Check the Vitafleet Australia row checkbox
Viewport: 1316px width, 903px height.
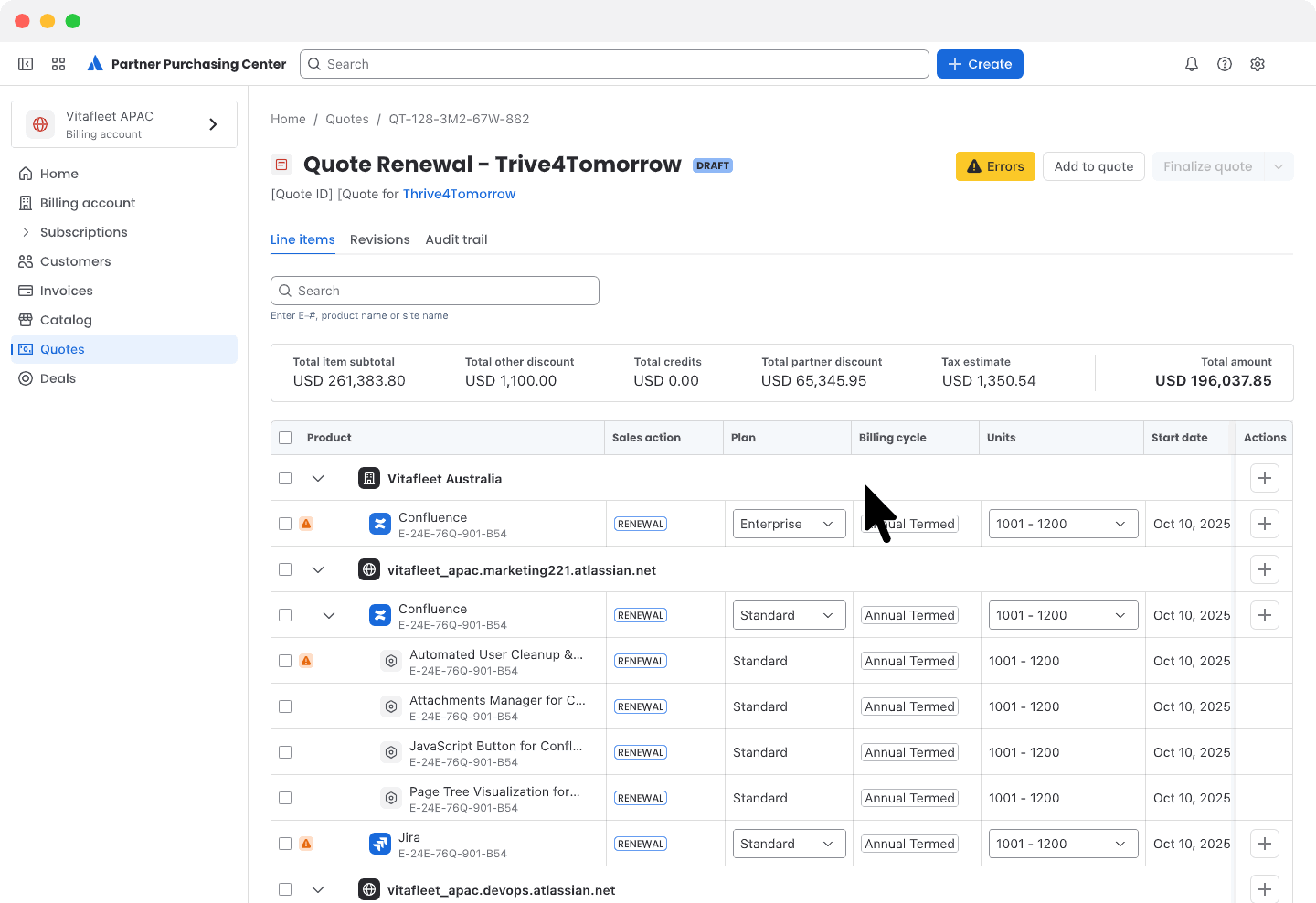[x=285, y=478]
